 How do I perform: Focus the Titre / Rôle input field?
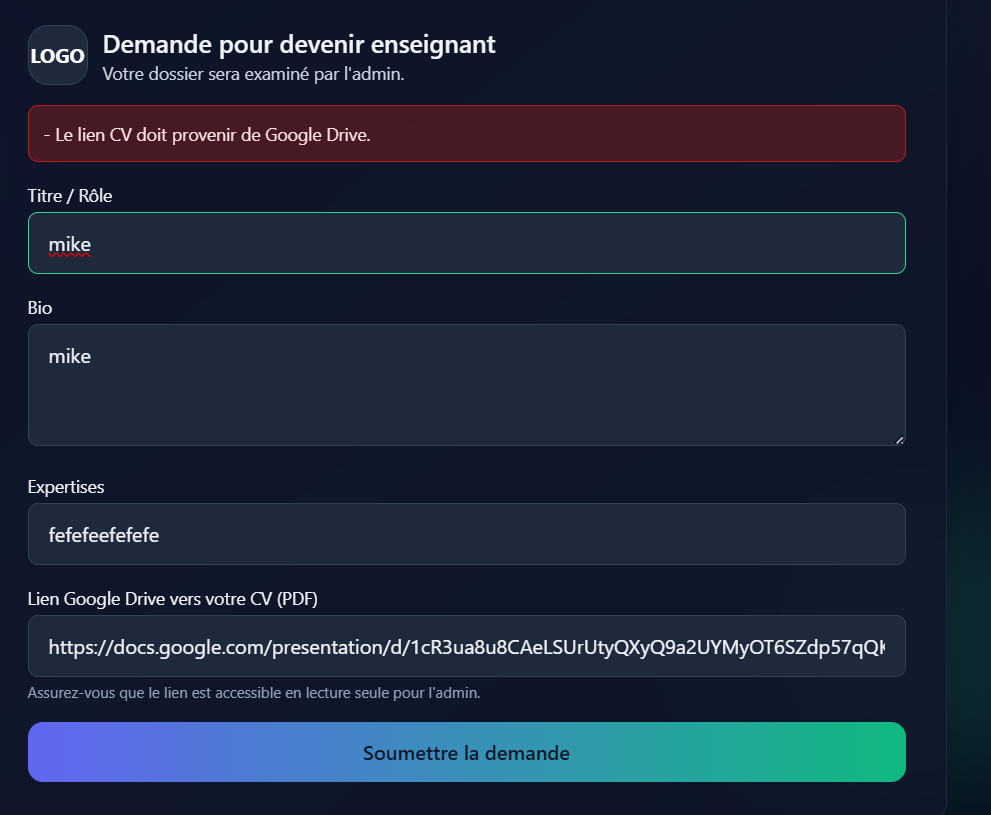point(466,243)
